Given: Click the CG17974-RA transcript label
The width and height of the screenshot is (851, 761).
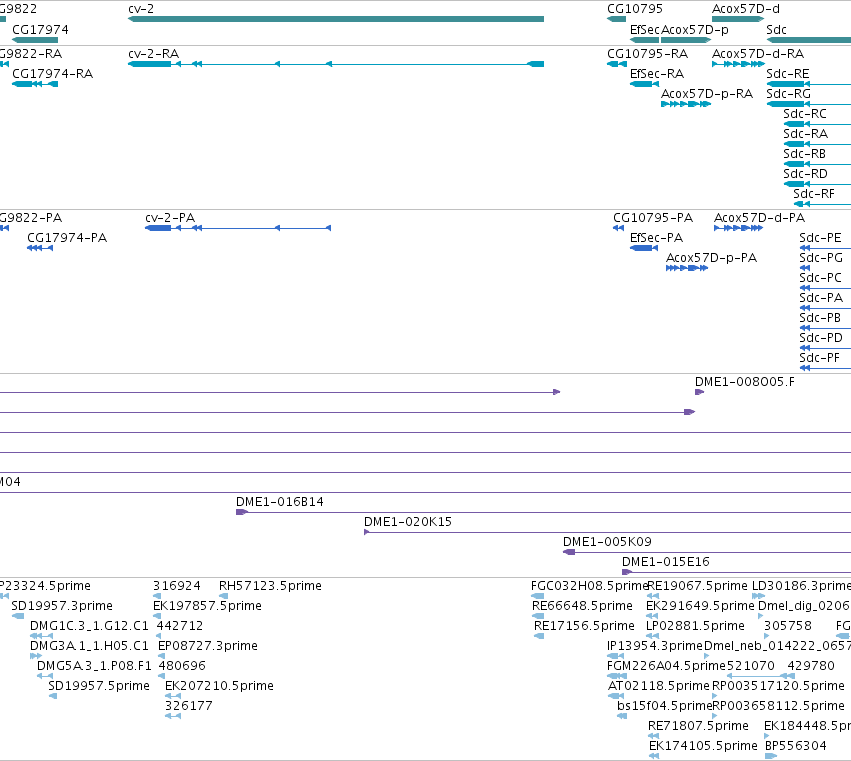Looking at the screenshot, I should click(x=53, y=74).
